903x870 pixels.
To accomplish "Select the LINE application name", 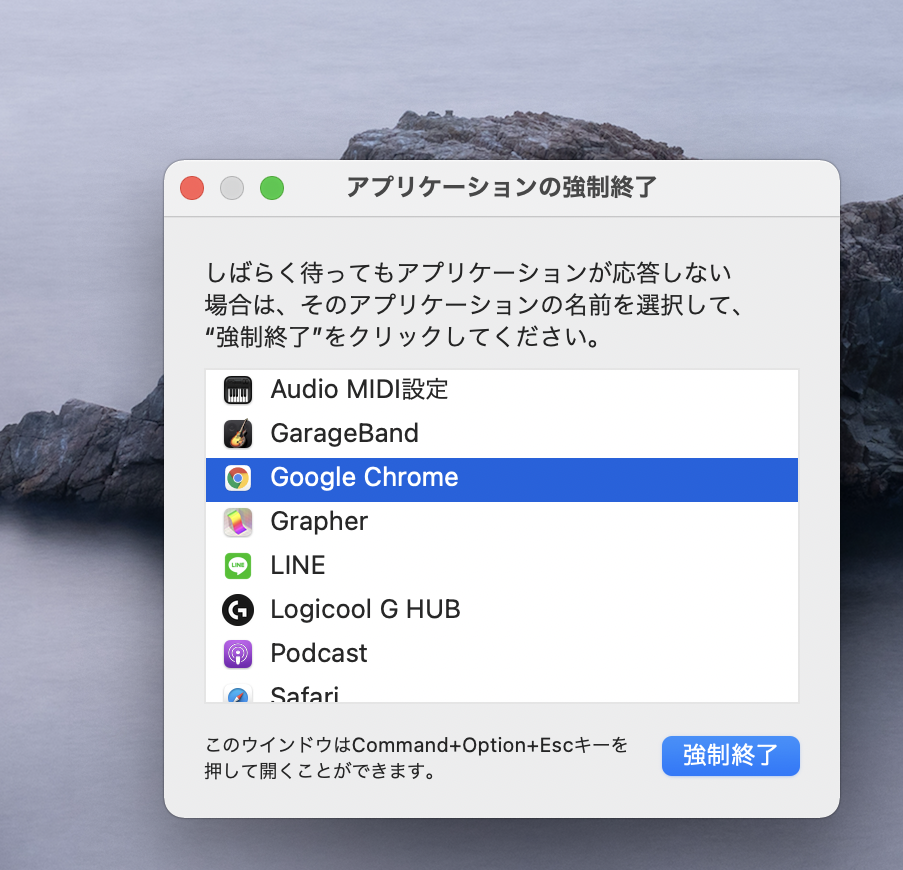I will [298, 565].
